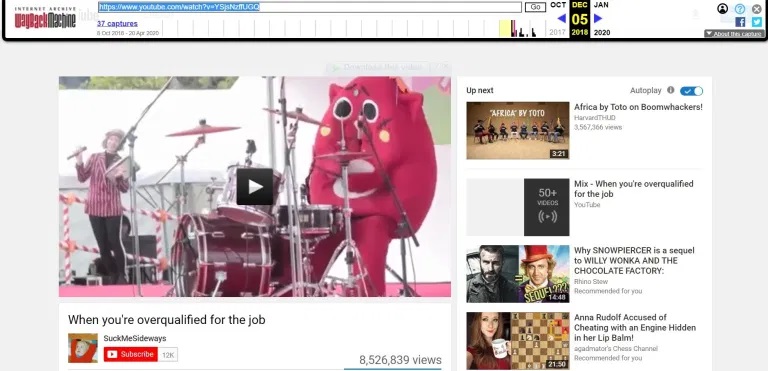Screen dimensions: 768x371
Task: Subscribe to SuckMeSideways channel
Action: (130, 354)
